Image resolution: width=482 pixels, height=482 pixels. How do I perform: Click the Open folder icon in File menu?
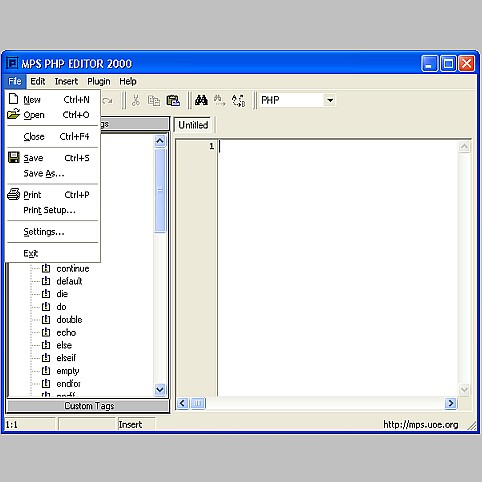13,114
